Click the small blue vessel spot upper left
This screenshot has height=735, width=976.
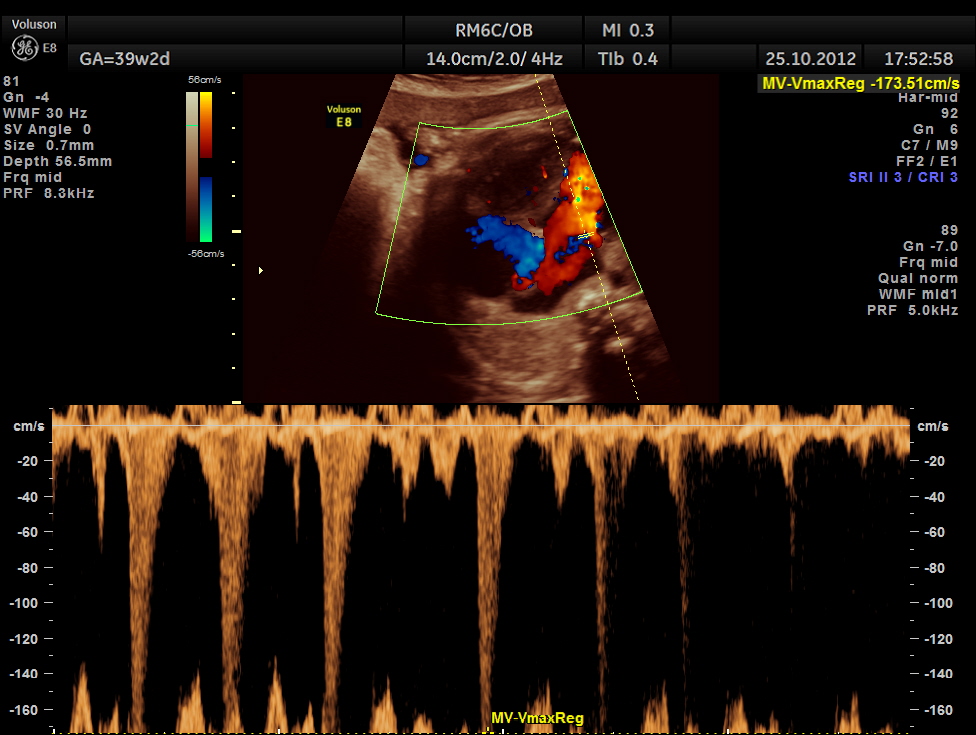(x=421, y=158)
